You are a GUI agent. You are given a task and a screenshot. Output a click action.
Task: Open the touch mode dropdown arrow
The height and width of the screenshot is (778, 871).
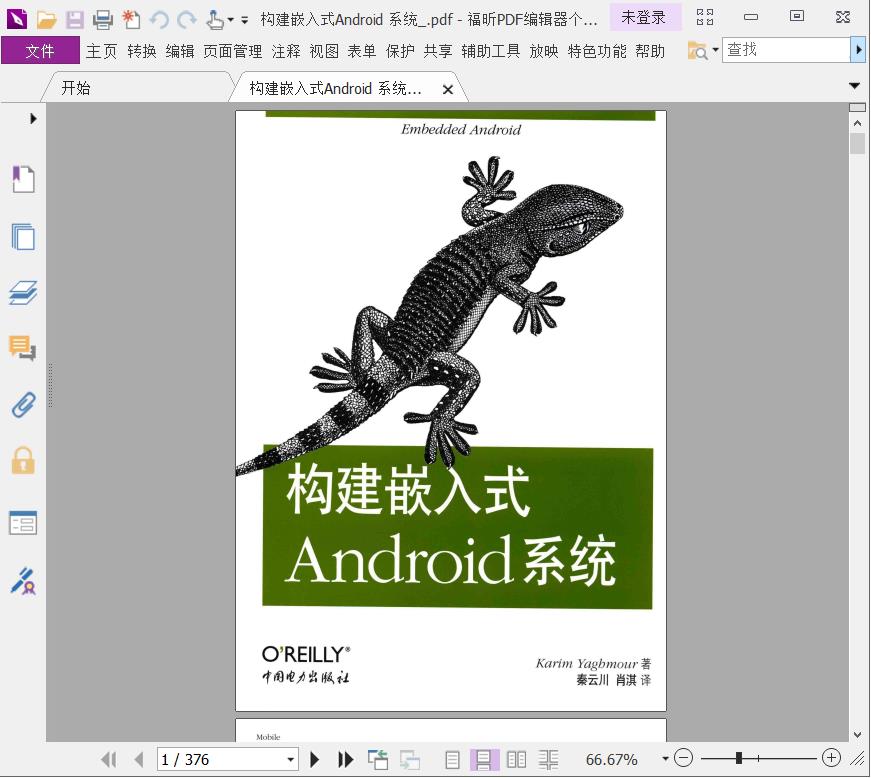(x=231, y=21)
